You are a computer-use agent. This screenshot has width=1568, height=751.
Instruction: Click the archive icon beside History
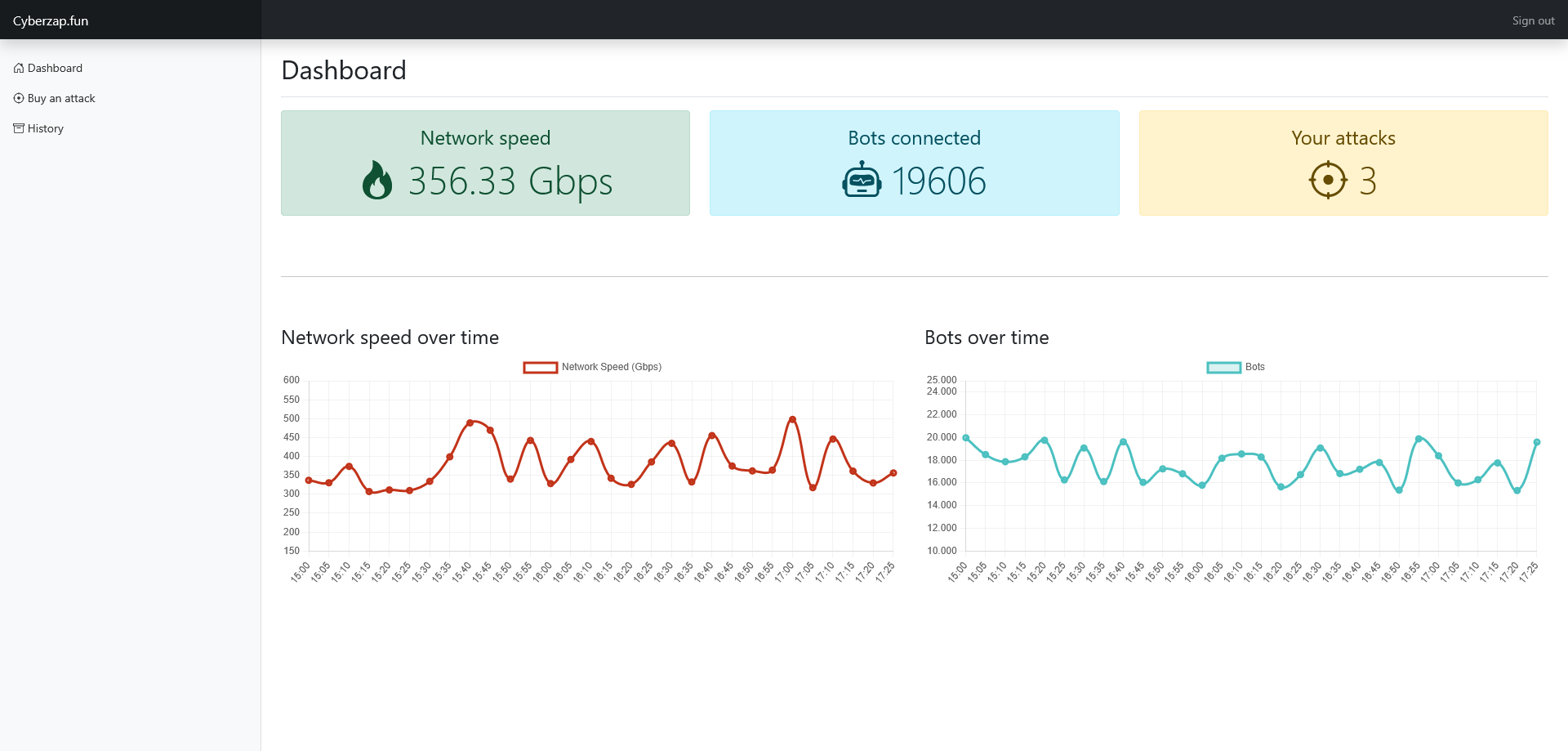19,128
